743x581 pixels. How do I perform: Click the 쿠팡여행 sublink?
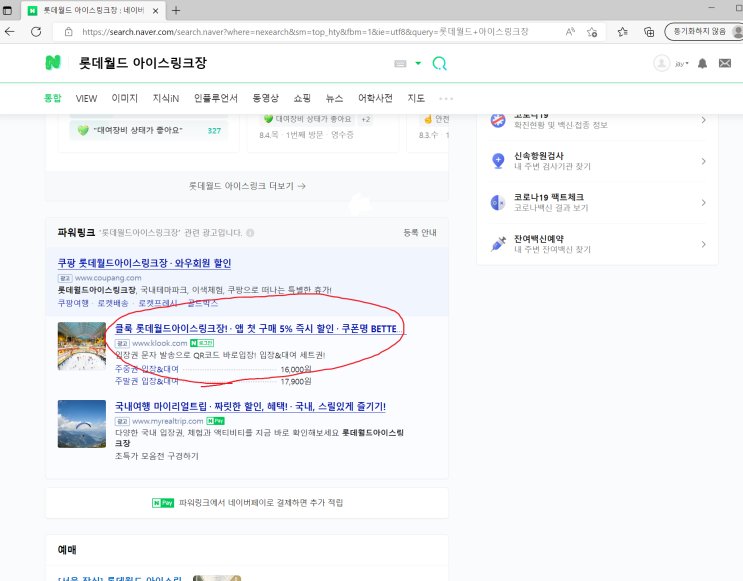tap(73, 303)
